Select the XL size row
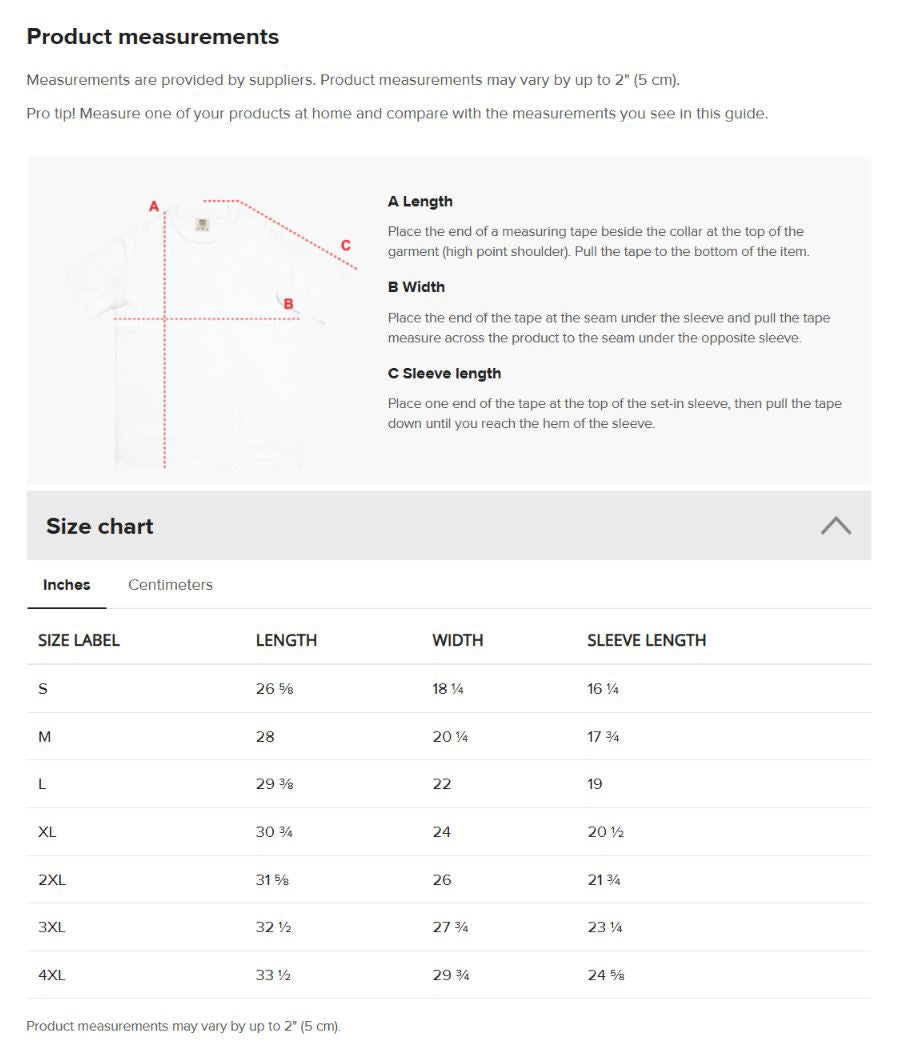 coord(449,832)
